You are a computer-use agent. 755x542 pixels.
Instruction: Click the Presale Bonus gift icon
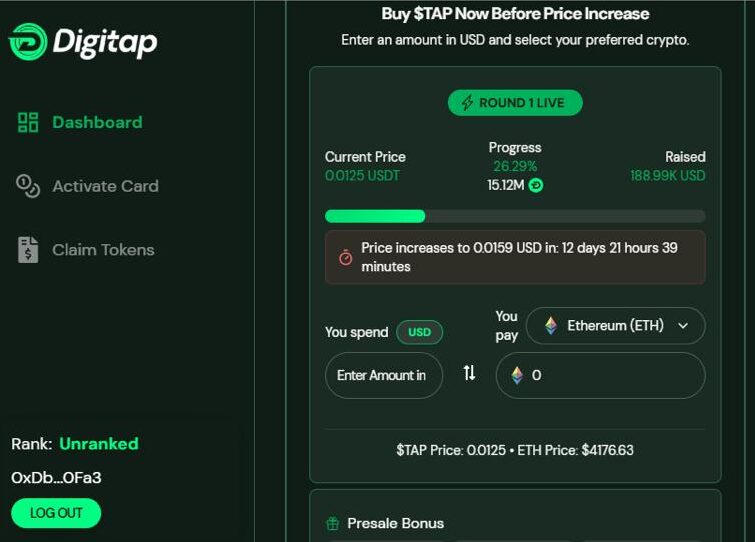[333, 523]
